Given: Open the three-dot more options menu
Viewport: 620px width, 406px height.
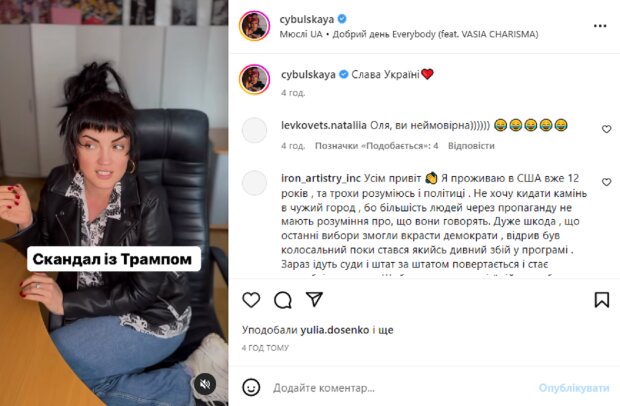Looking at the screenshot, I should pyautogui.click(x=600, y=26).
